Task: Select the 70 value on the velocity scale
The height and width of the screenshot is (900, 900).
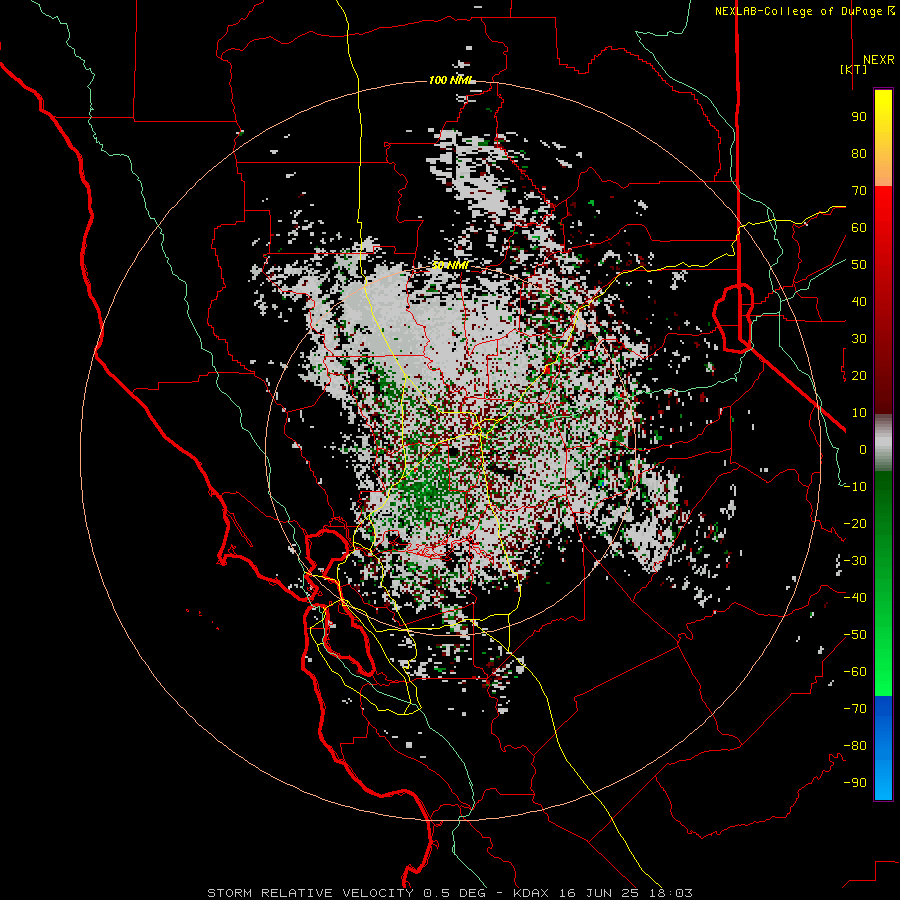Action: 859,191
